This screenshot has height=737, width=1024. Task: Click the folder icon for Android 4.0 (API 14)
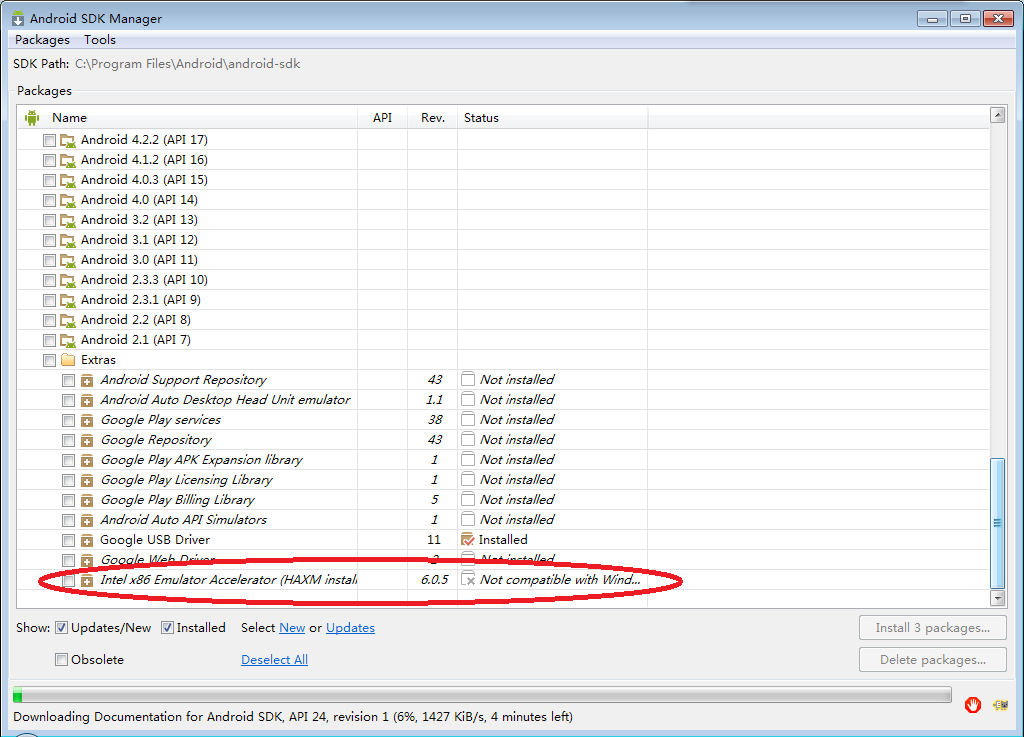[x=68, y=200]
